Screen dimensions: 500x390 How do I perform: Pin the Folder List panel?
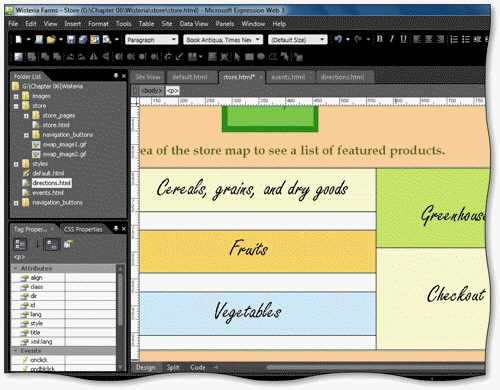click(x=116, y=76)
